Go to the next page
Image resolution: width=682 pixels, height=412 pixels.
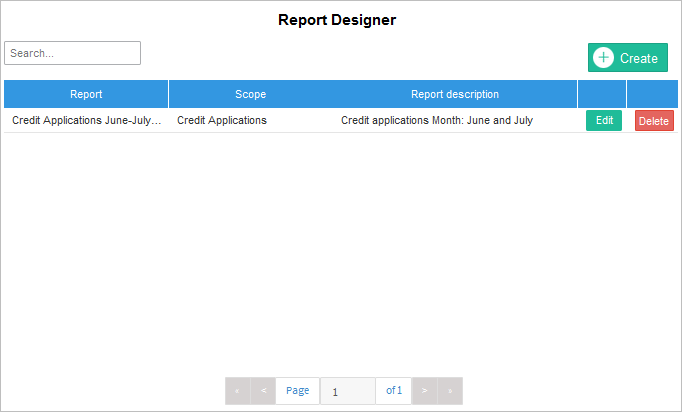point(425,391)
